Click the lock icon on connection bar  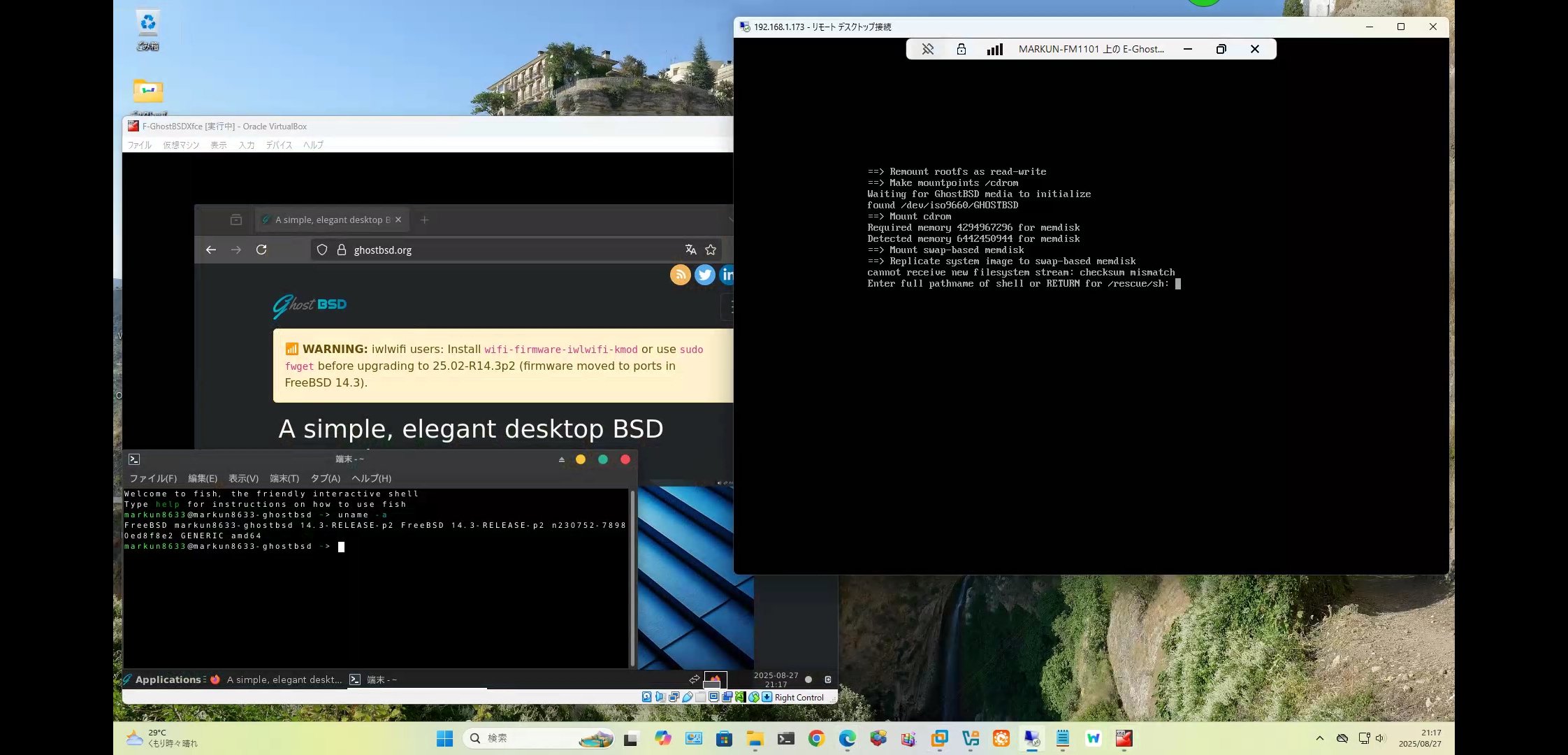961,49
